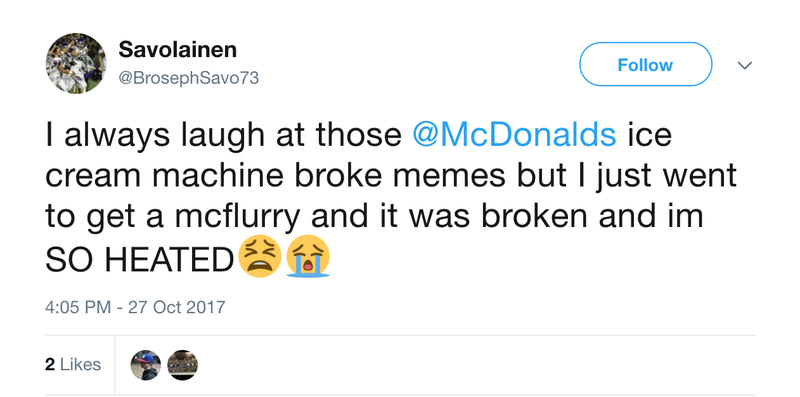Screen dimensions: 800x397
Task: Click the loudly crying face emoji
Action: pos(308,258)
